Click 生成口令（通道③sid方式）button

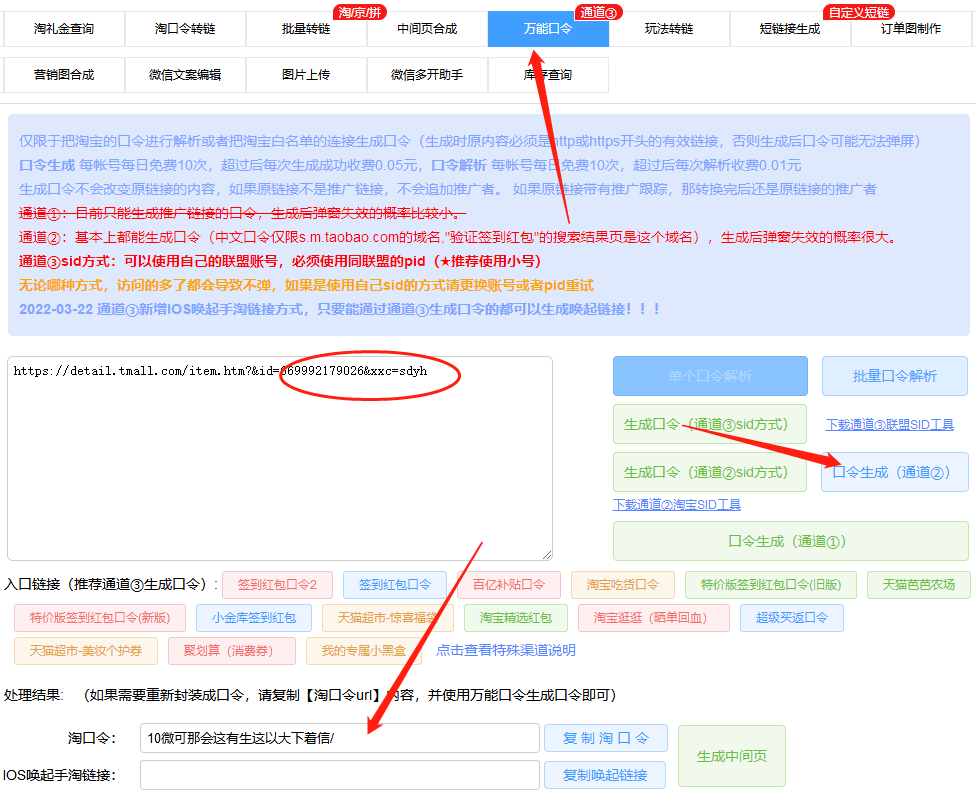[710, 424]
